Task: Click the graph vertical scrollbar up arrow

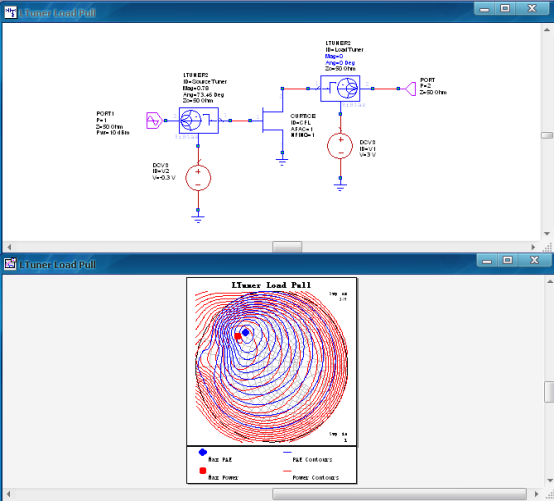Action: click(550, 282)
